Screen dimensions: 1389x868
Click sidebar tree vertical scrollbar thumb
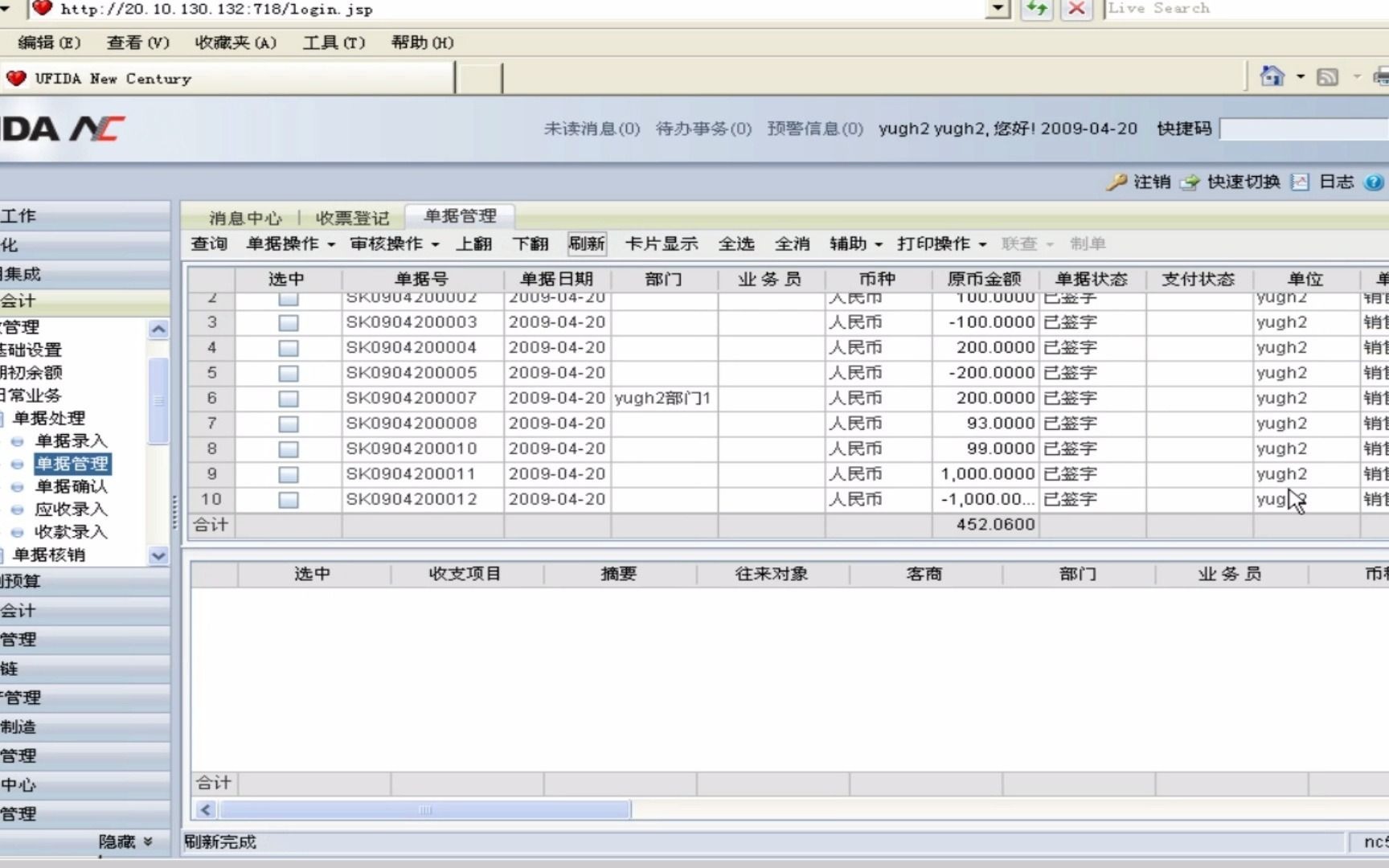pos(158,401)
